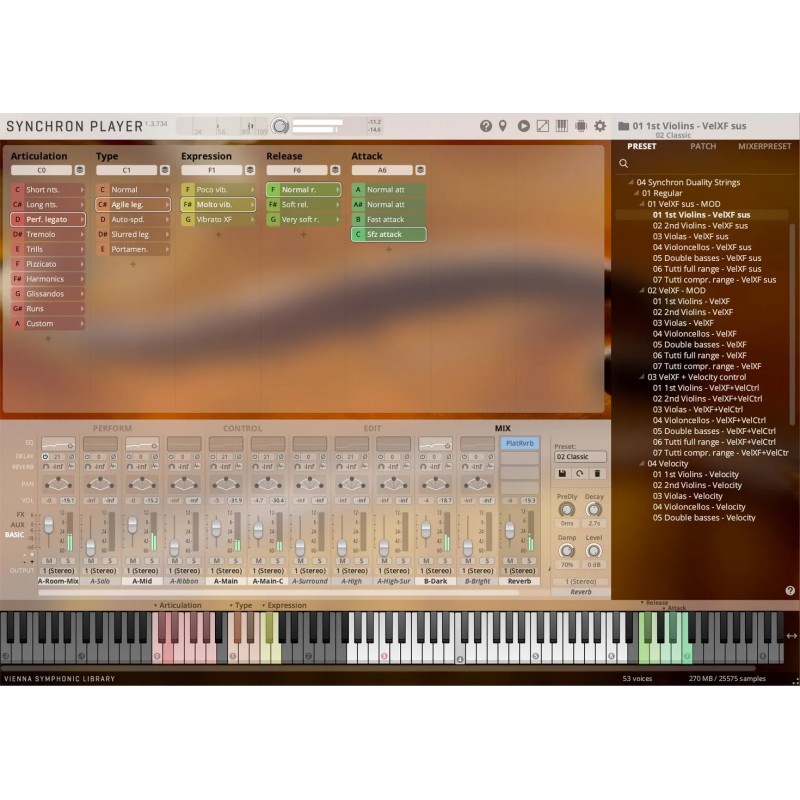Switch to the MIXERPRESET tab

click(x=764, y=146)
